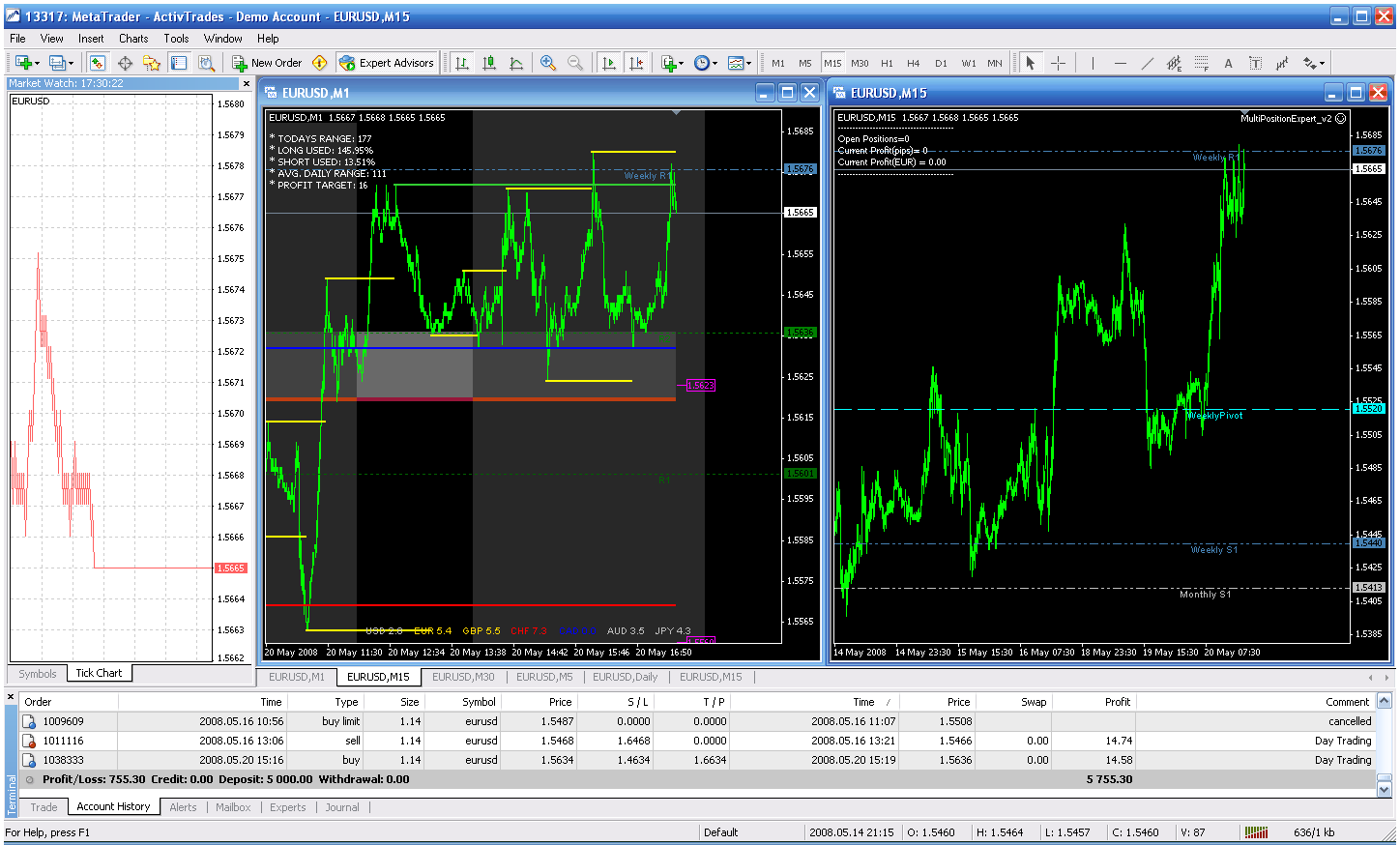Click the Zoom In magnifier icon
Screen dimensions: 1400x845
[548, 63]
